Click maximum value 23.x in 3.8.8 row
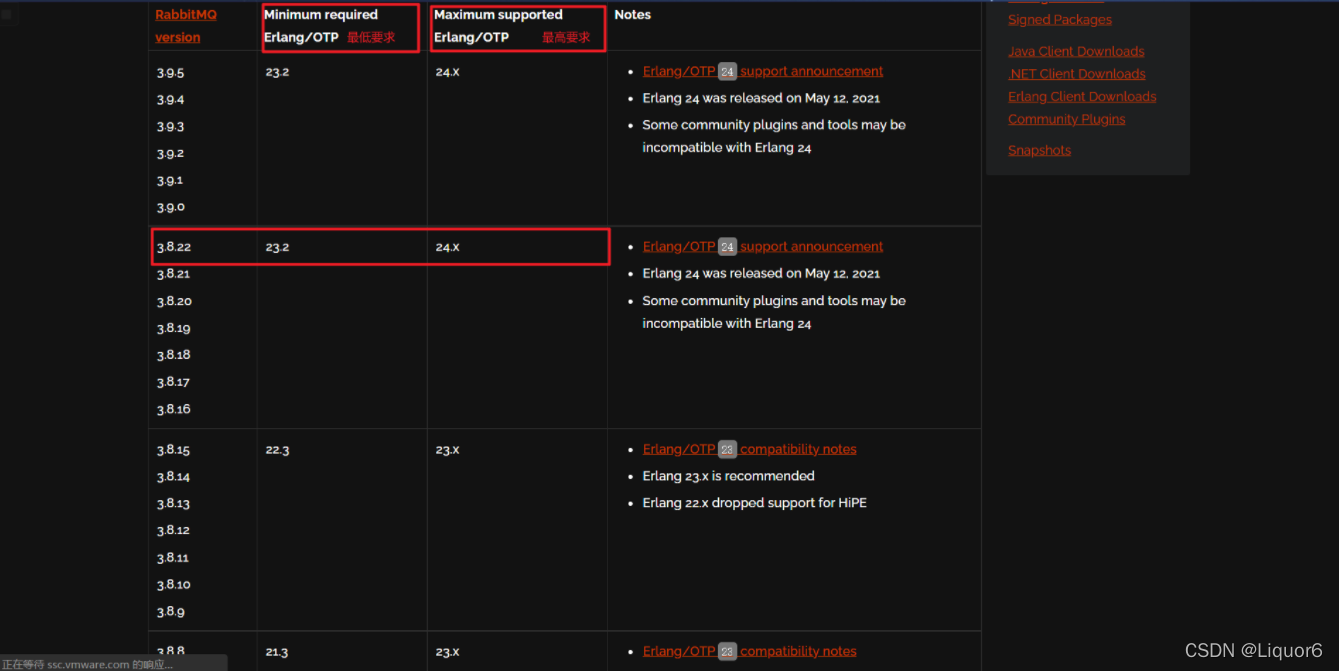The image size is (1339, 671). tap(447, 652)
